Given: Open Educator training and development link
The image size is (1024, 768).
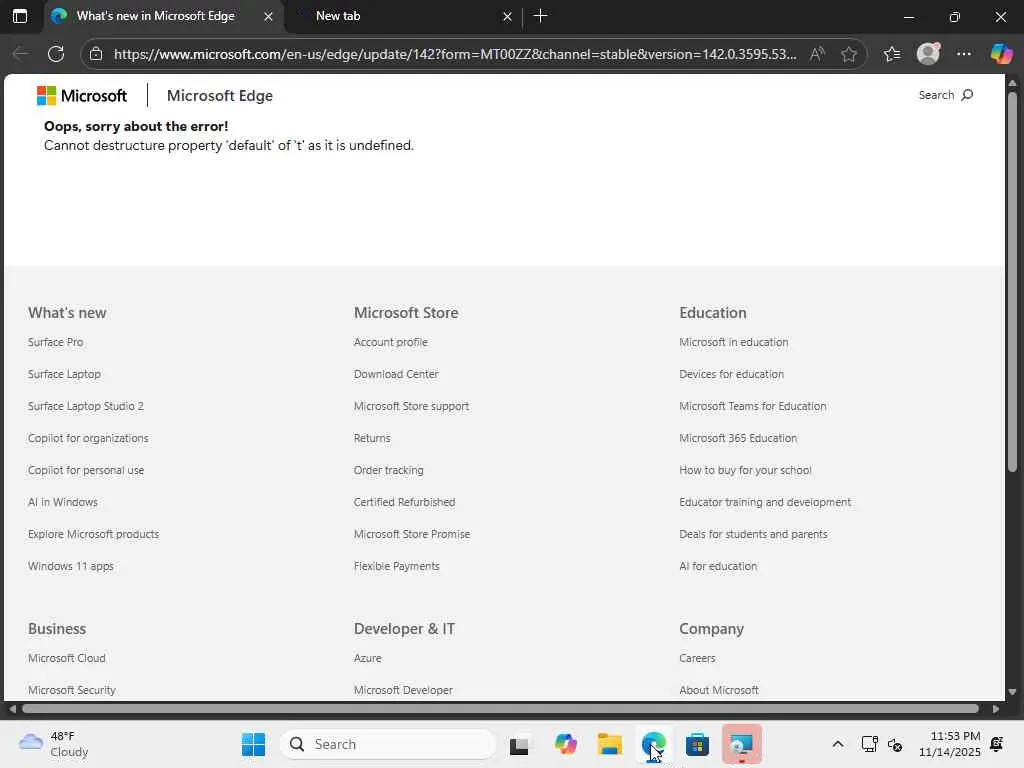Looking at the screenshot, I should 765,502.
